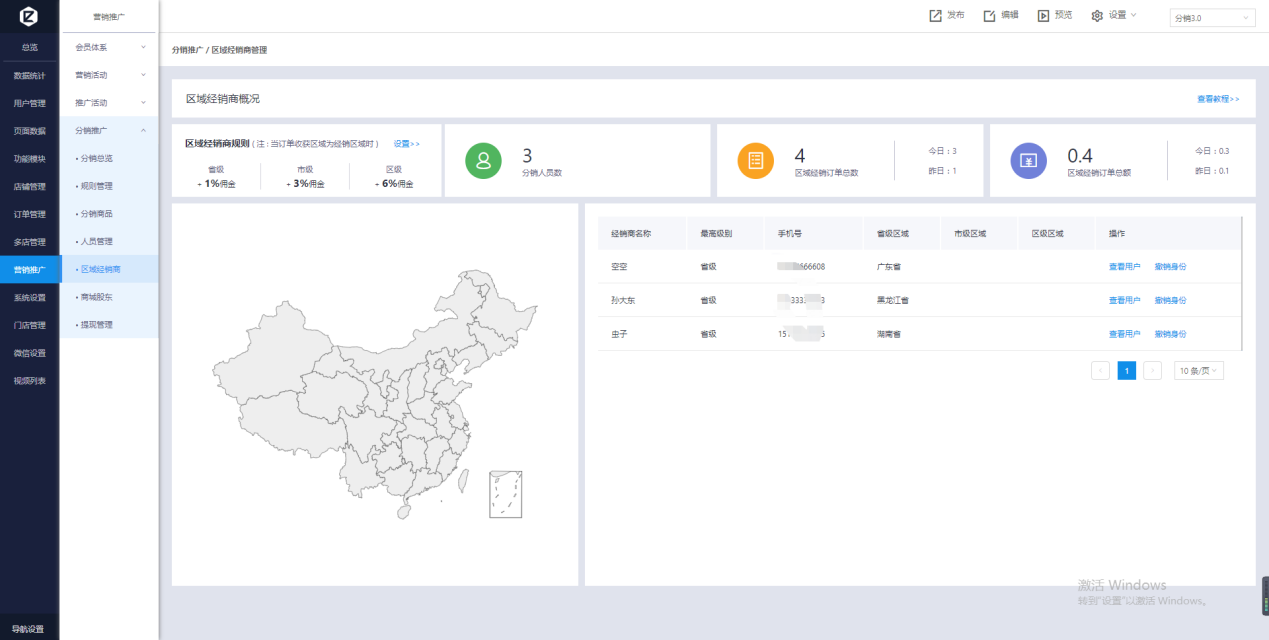
Task: Click the app logo in top-left corner
Action: tap(29, 16)
